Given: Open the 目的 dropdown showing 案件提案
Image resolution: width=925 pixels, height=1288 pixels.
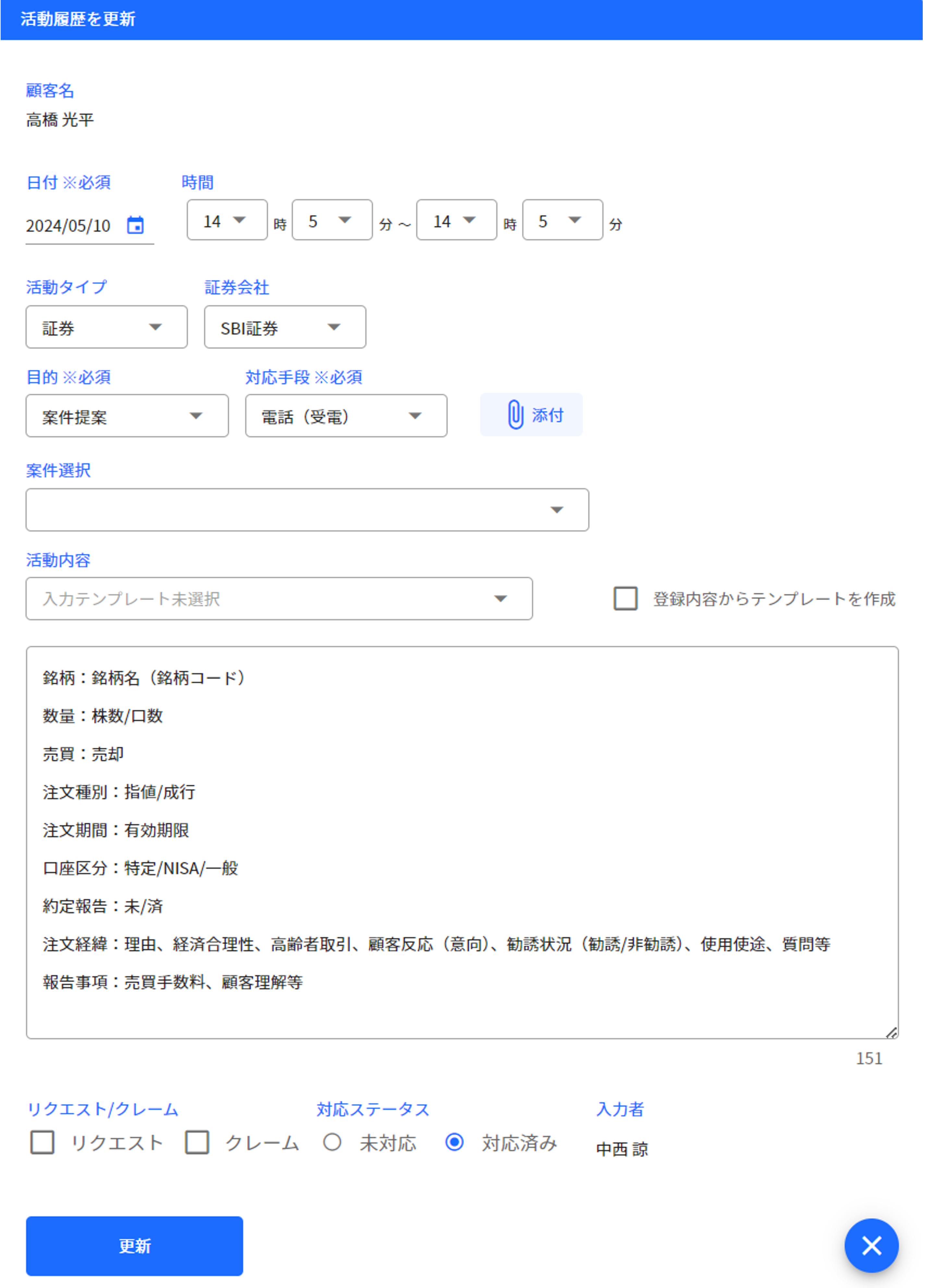Looking at the screenshot, I should click(127, 416).
